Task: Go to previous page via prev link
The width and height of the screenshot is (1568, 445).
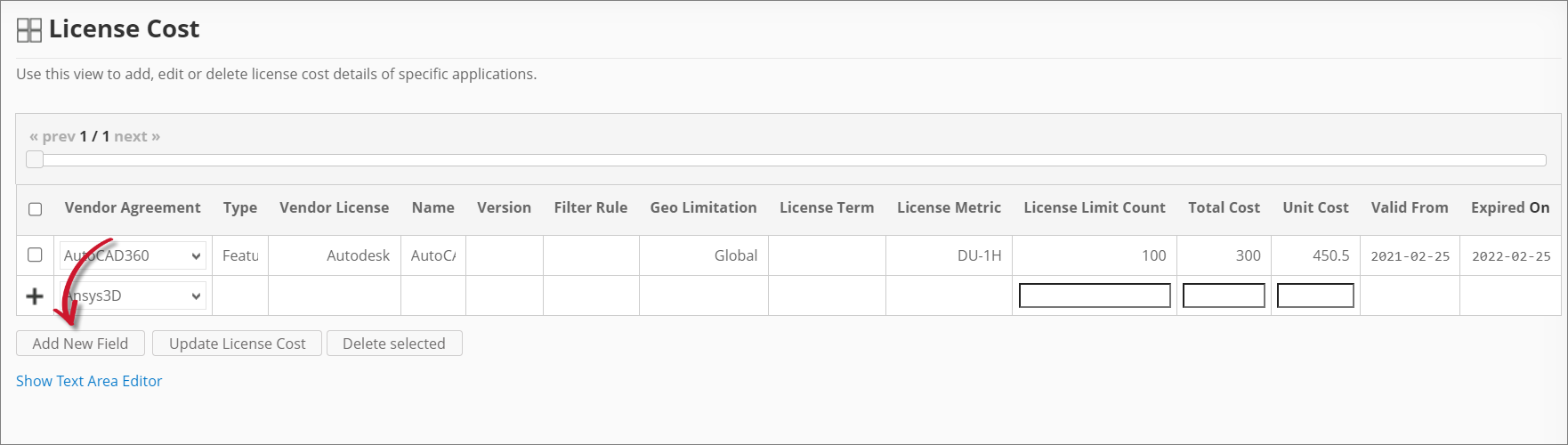Action: pos(53,136)
